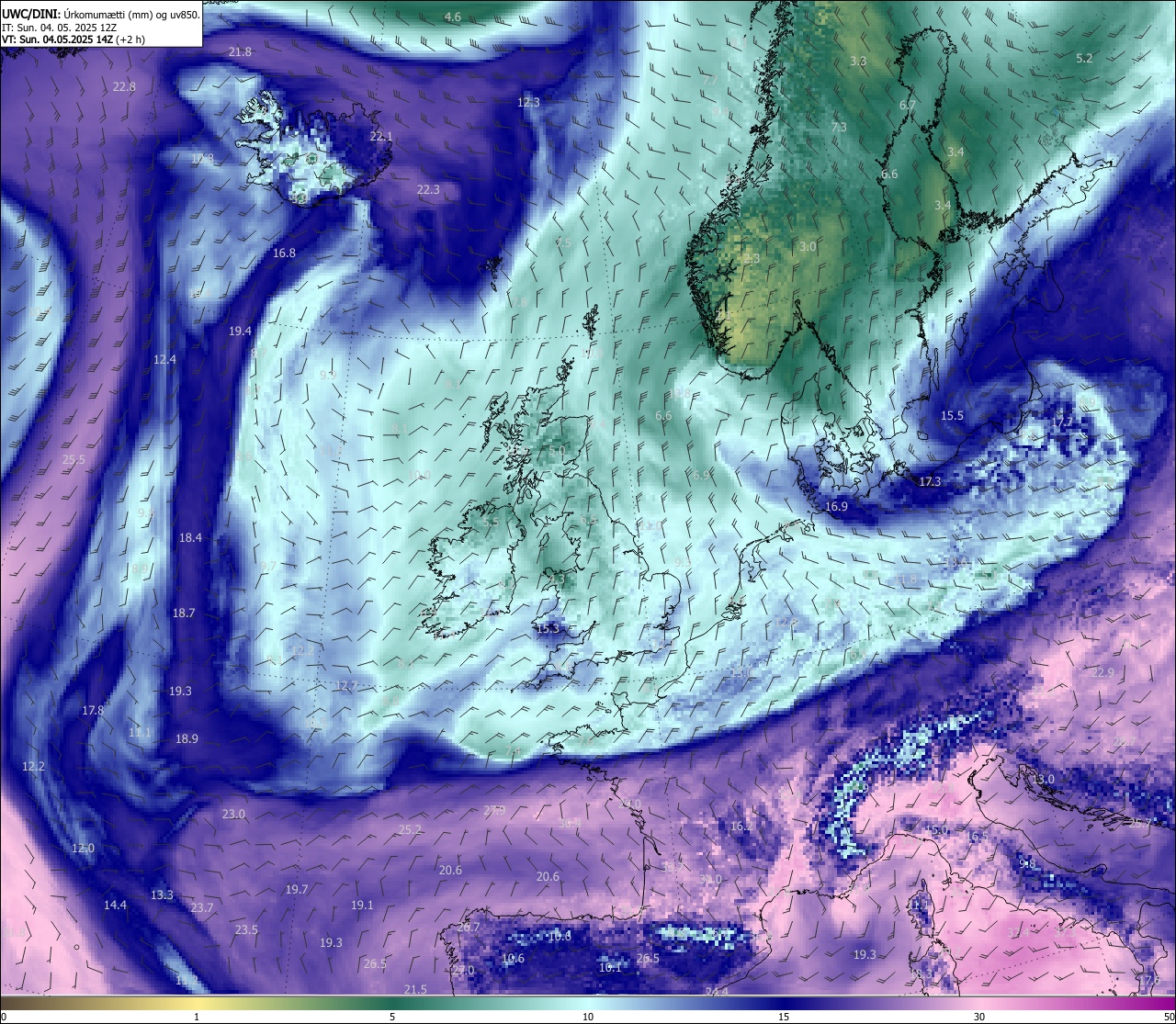Select the '21.5' value at the bottom edge
This screenshot has width=1176, height=1024.
point(415,989)
